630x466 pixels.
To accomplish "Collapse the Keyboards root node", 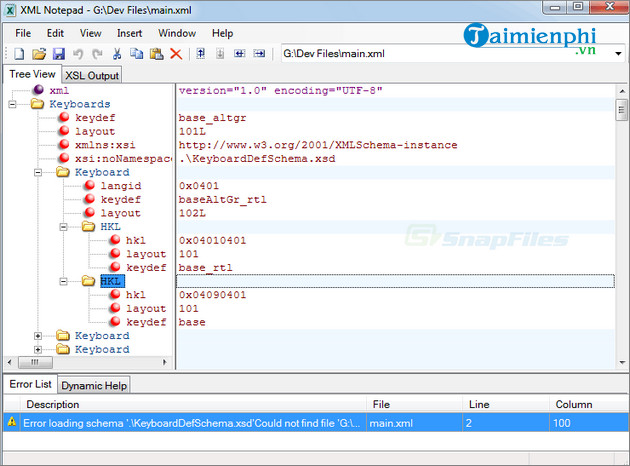I will click(12, 104).
